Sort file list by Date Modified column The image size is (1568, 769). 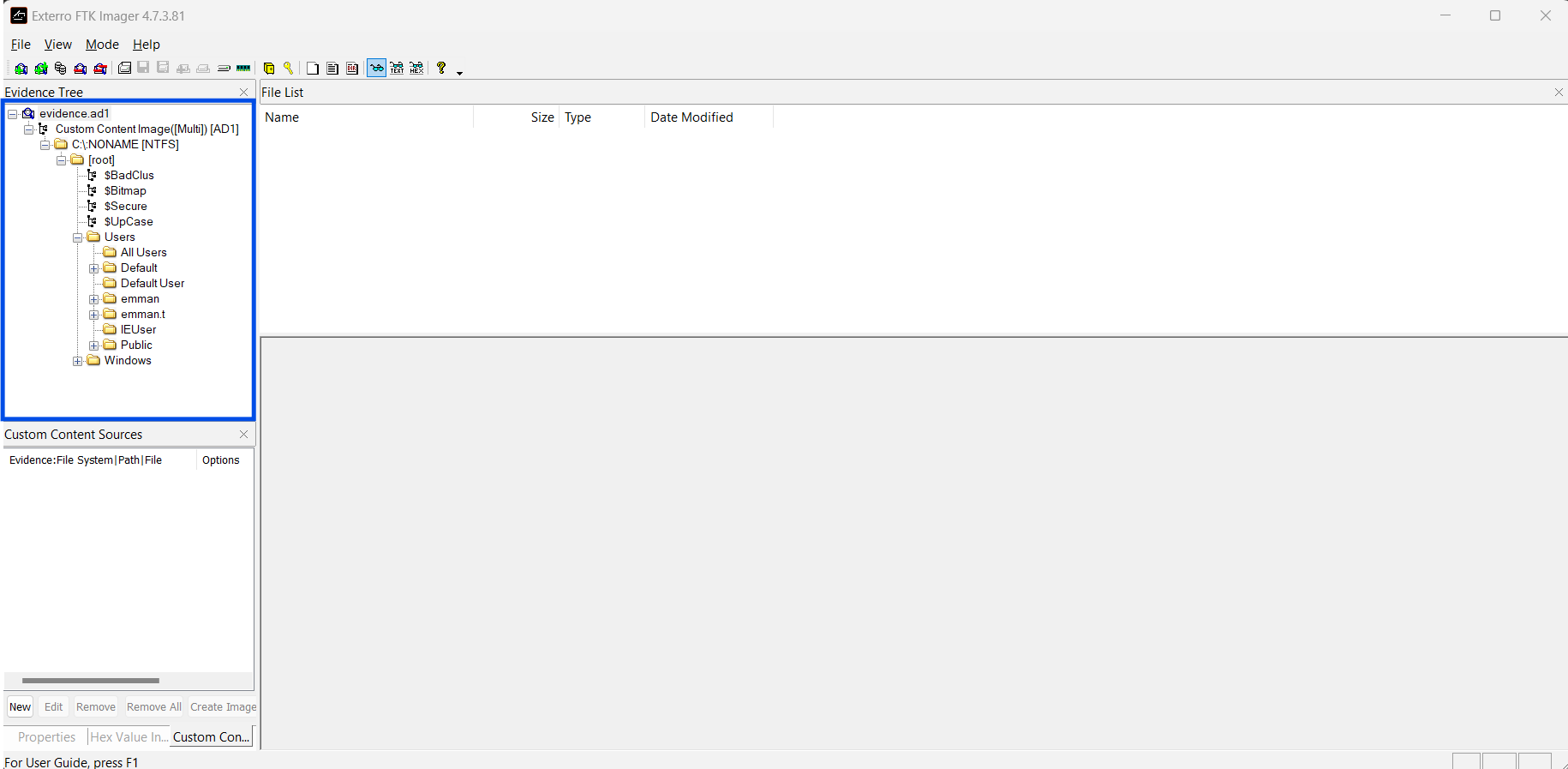[x=709, y=117]
